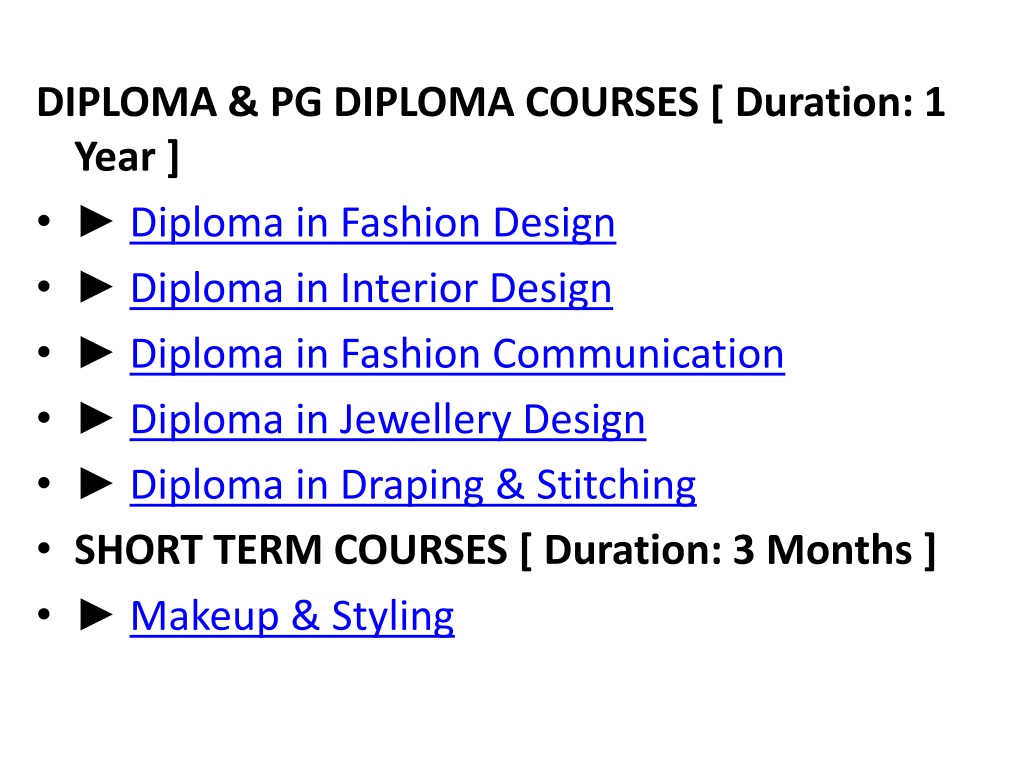Open the Diploma in Fashion Communication link
Viewport: 1024px width, 768px height.
(457, 355)
